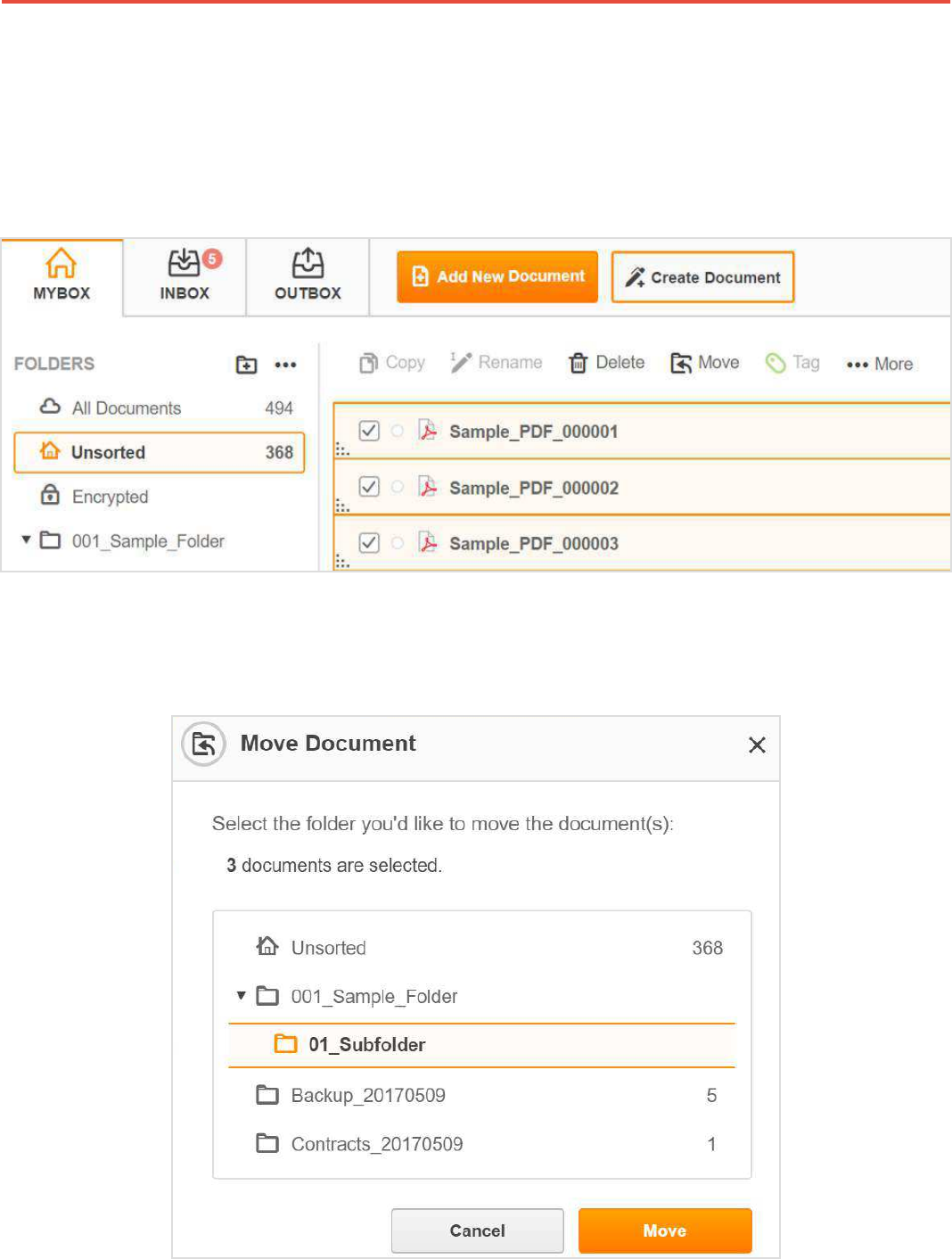This screenshot has width=952, height=1259.
Task: Collapse 001_Sample_Folder in the sidebar
Action: [27, 540]
